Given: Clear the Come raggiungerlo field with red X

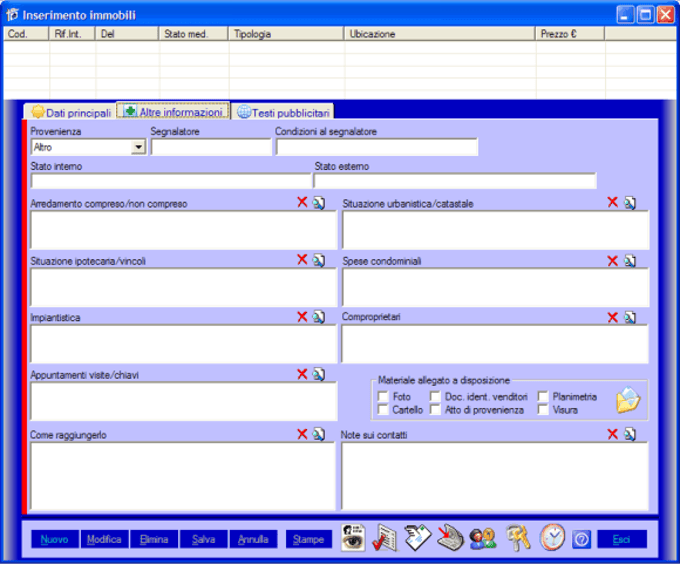Looking at the screenshot, I should (x=302, y=434).
